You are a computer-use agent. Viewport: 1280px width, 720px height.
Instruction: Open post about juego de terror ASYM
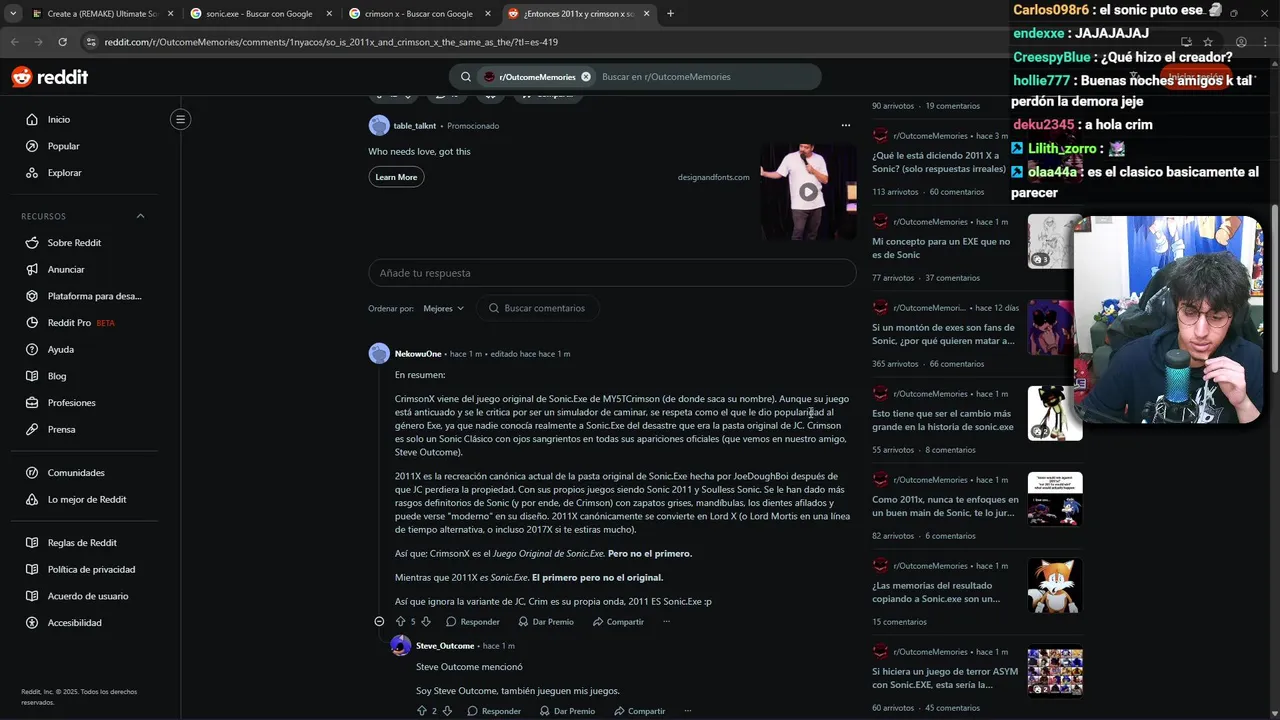945,678
